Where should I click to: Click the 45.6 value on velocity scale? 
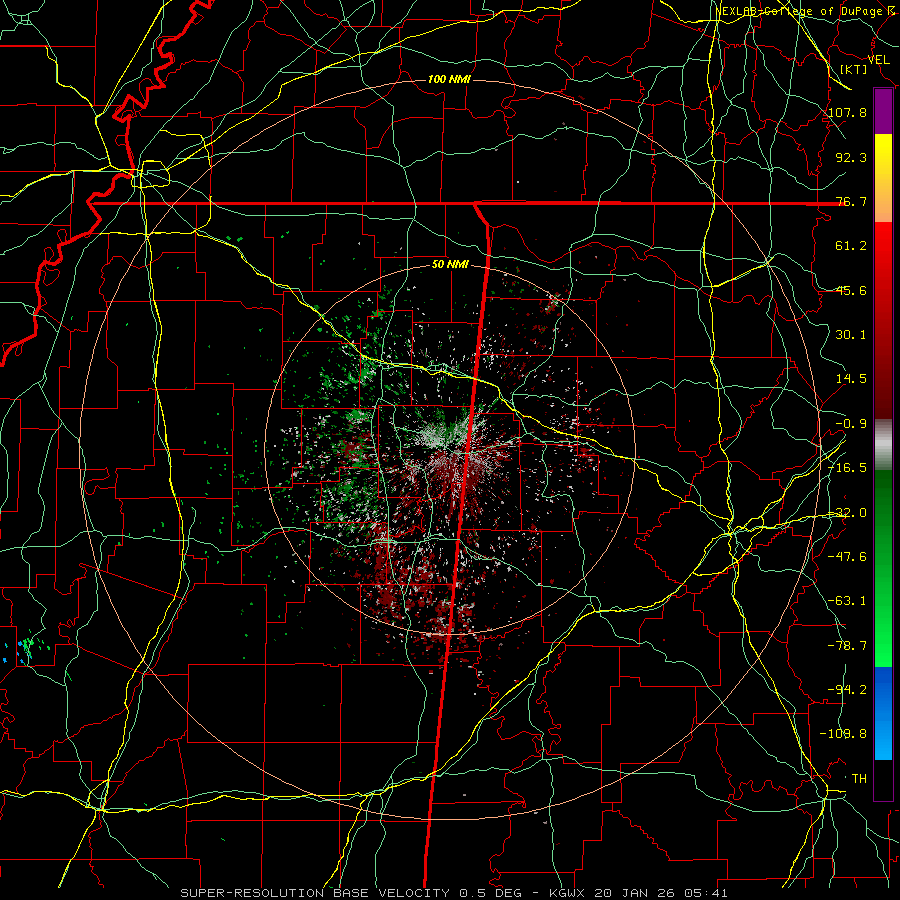pos(851,290)
